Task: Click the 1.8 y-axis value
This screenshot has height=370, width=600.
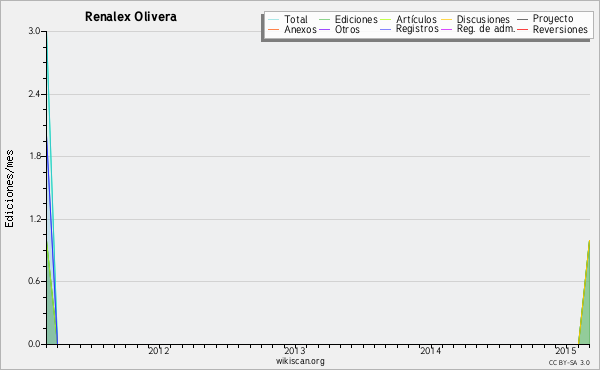Action: pos(34,156)
